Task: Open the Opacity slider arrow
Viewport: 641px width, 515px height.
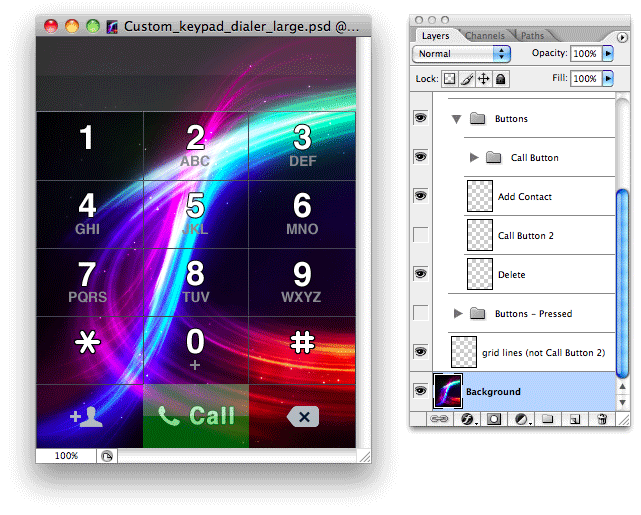Action: click(608, 54)
